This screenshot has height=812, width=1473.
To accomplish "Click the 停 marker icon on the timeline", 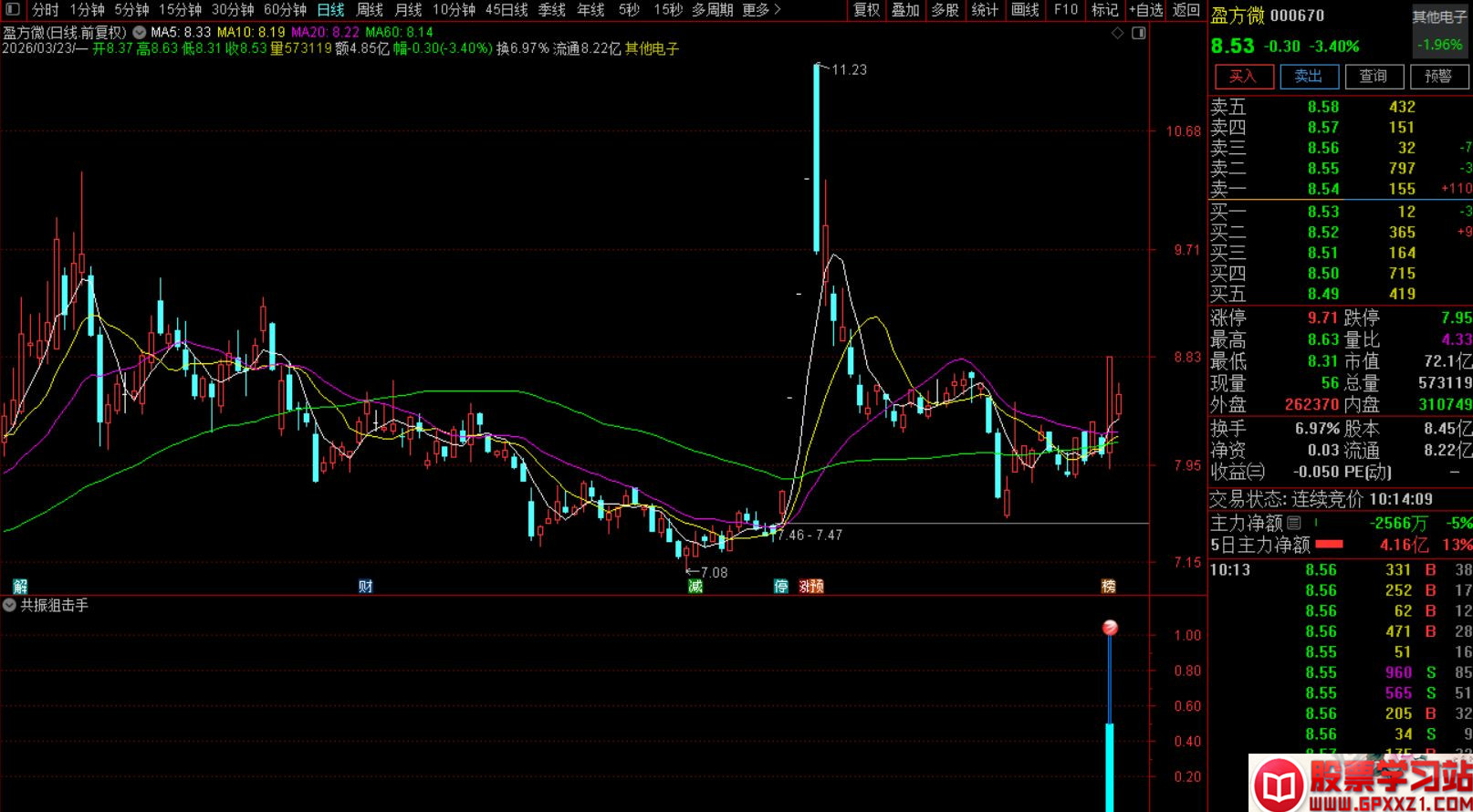I will click(x=781, y=586).
